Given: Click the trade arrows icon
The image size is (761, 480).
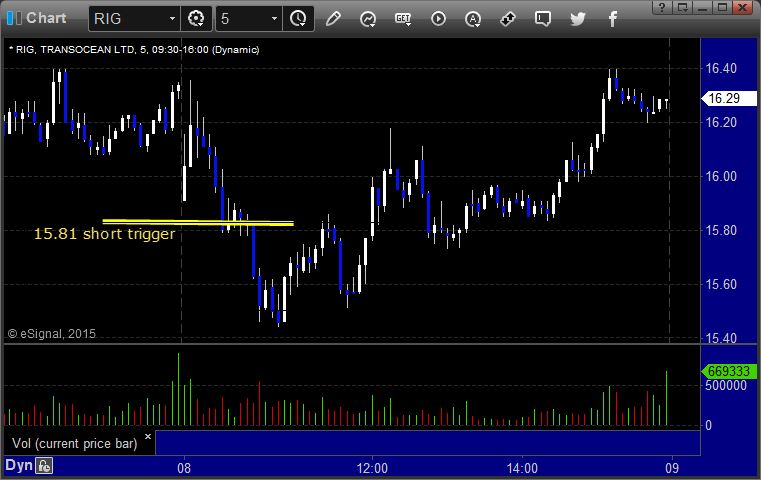Looking at the screenshot, I should tap(508, 19).
